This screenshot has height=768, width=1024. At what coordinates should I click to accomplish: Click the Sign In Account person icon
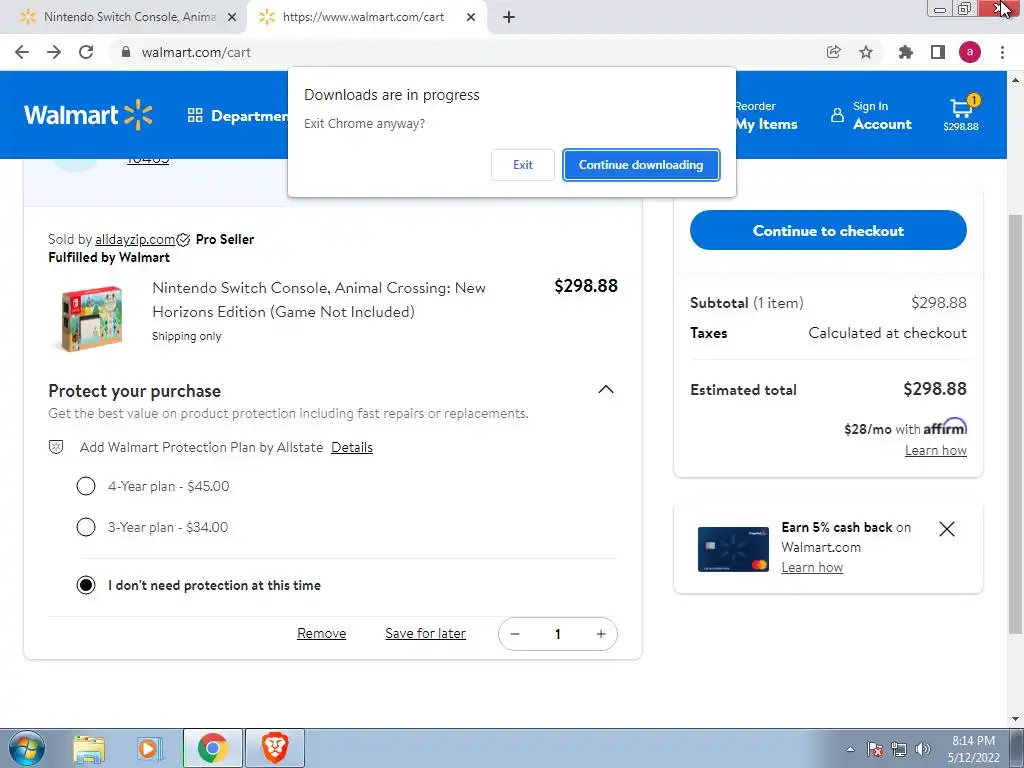coord(837,116)
